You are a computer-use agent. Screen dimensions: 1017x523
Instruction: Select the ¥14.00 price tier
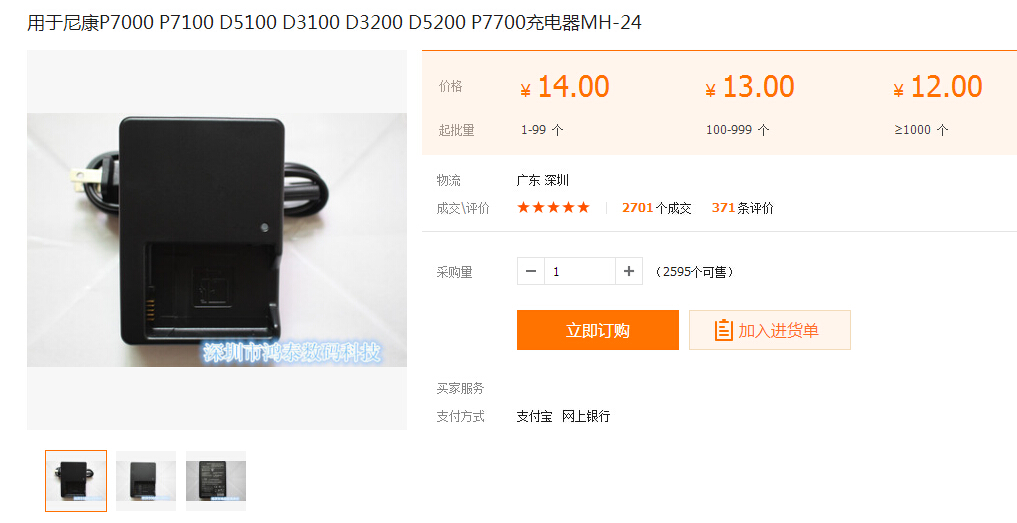(565, 87)
